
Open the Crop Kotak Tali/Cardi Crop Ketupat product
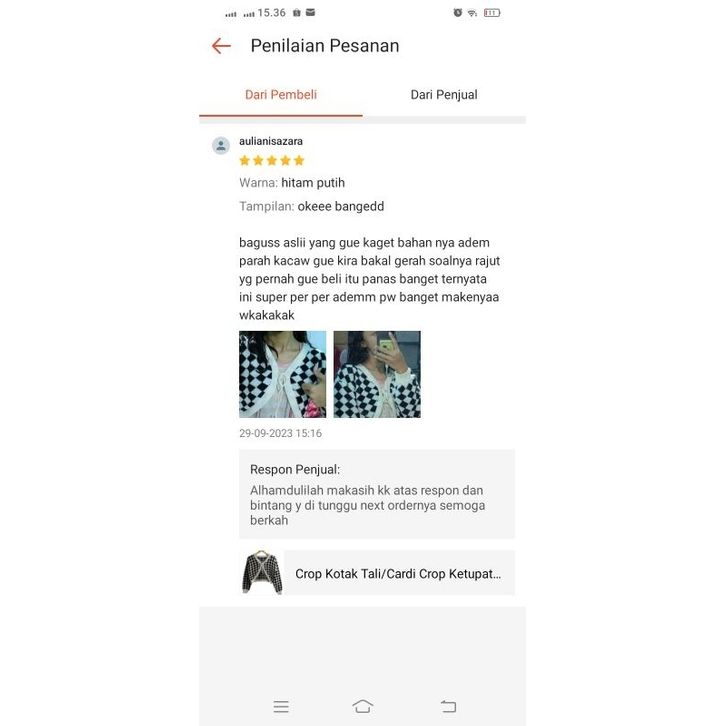[x=398, y=574]
